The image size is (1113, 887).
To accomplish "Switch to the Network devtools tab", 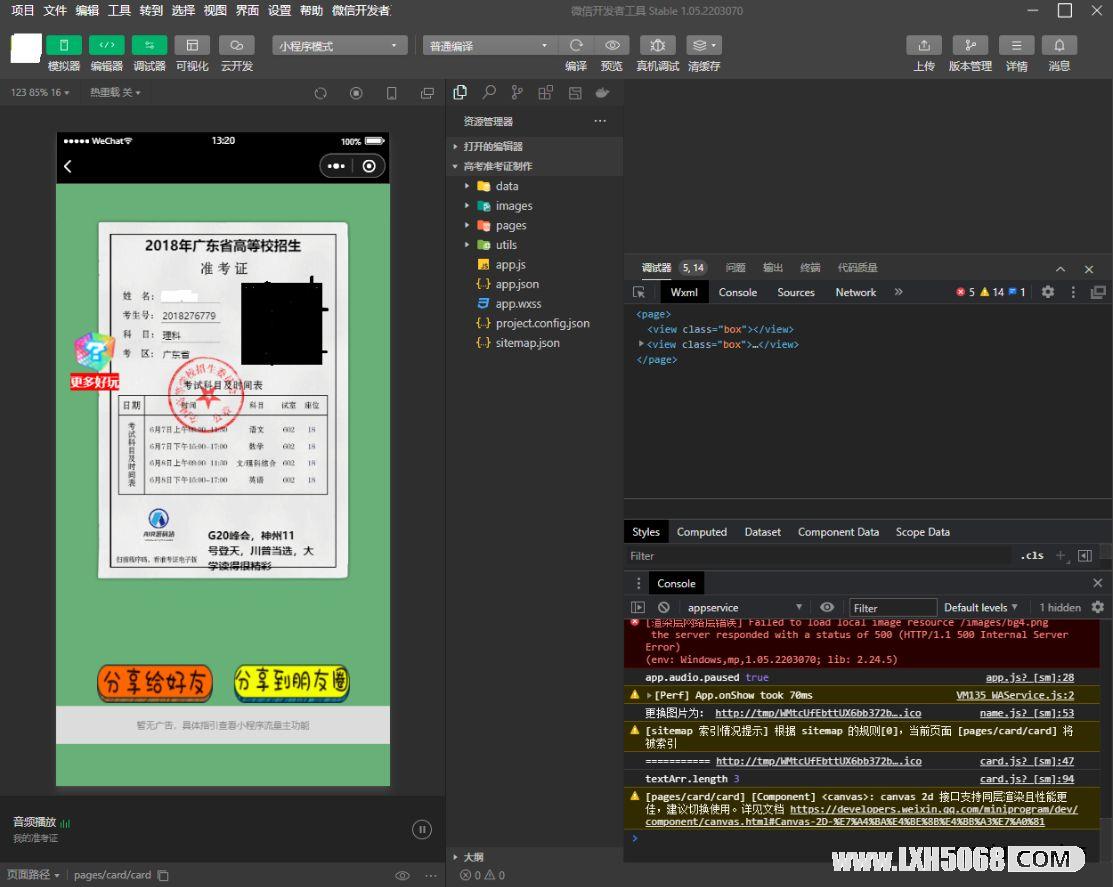I will pyautogui.click(x=855, y=292).
